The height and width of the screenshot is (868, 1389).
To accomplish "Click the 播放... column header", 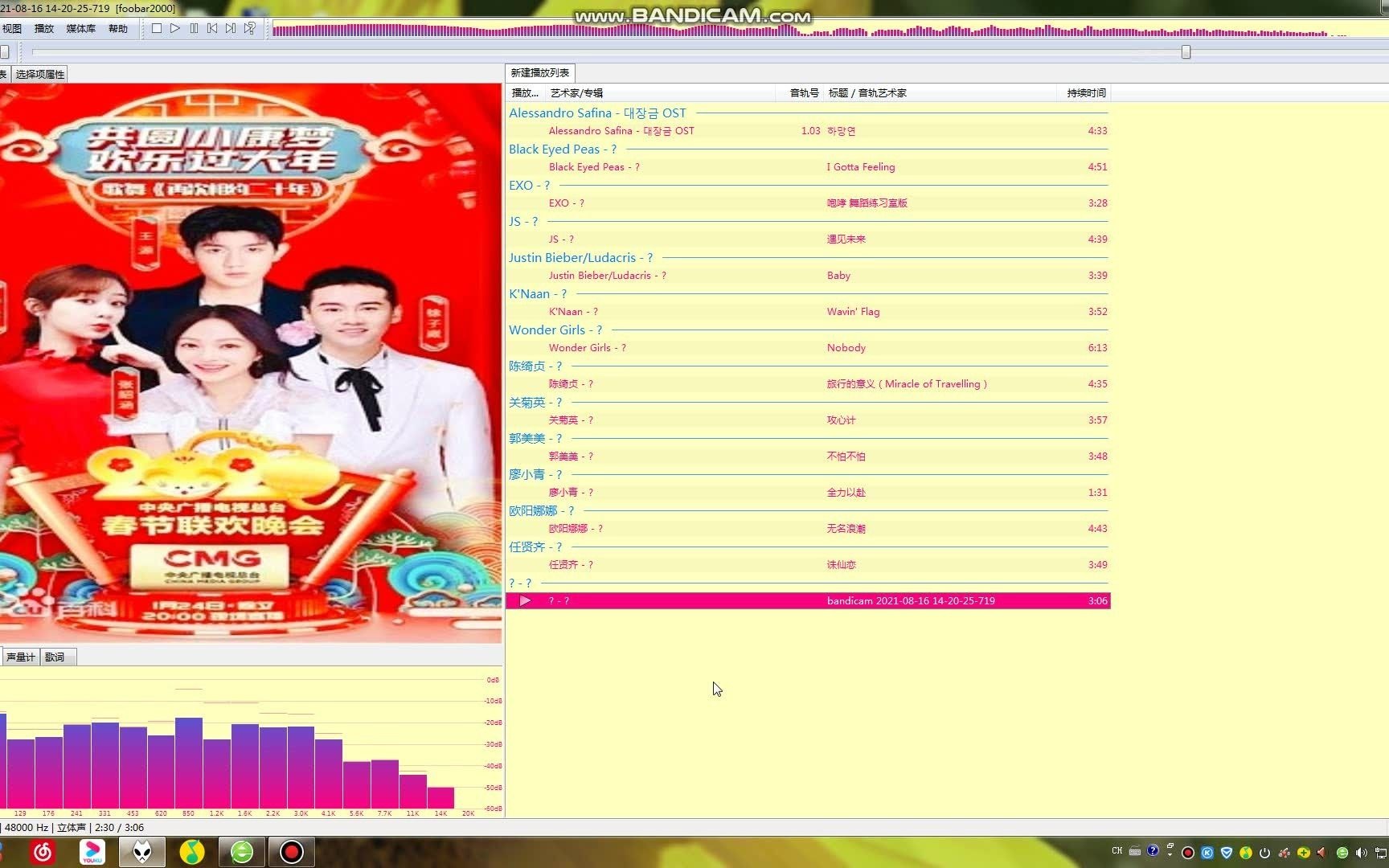I will [x=525, y=93].
